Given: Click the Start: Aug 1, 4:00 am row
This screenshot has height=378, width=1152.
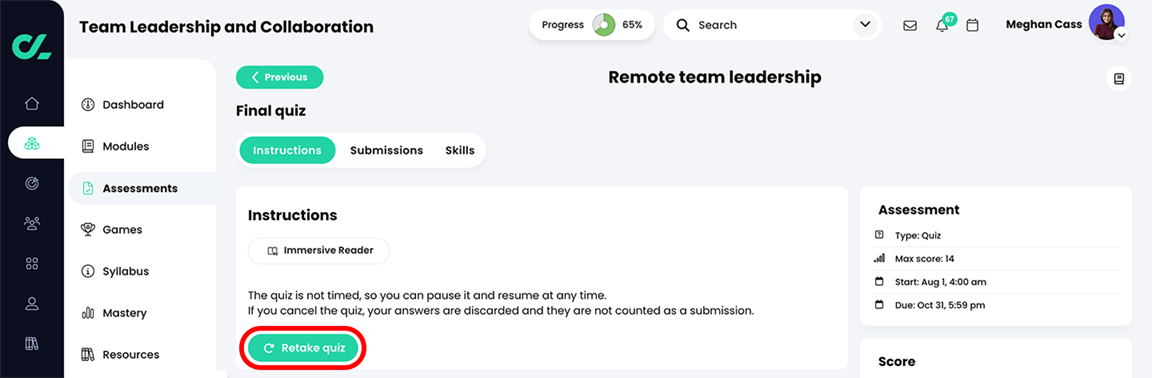Looking at the screenshot, I should coord(997,282).
